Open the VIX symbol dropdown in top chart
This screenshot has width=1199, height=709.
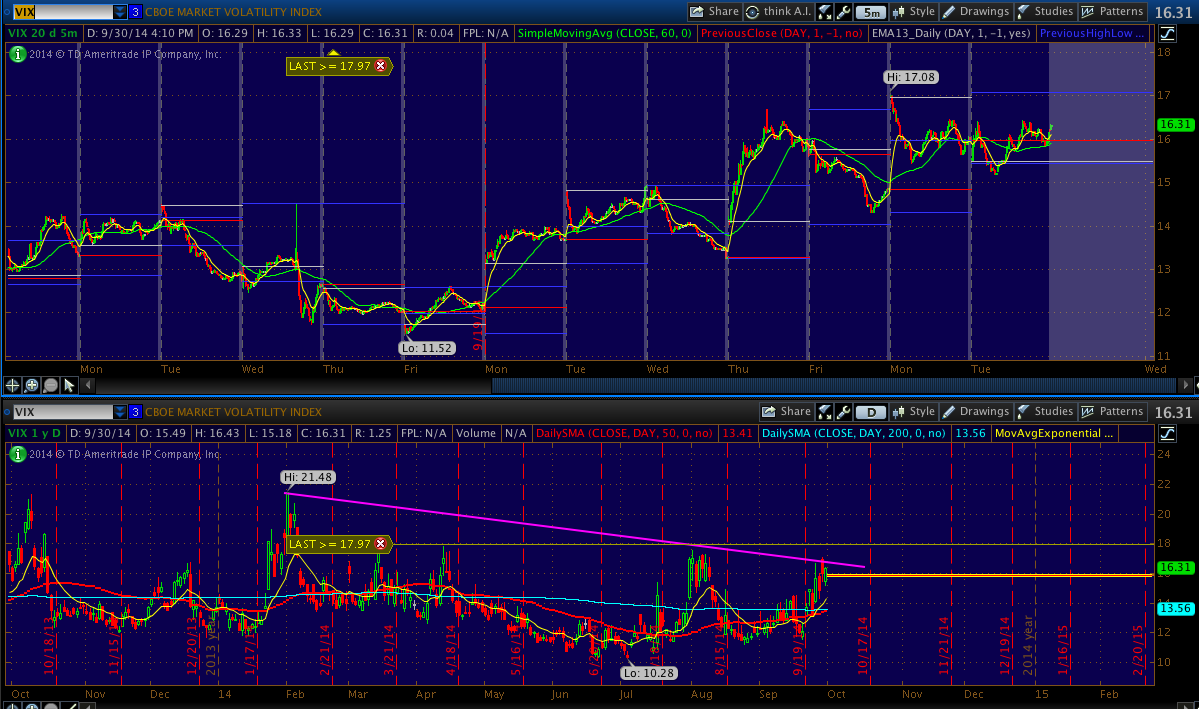tap(120, 12)
